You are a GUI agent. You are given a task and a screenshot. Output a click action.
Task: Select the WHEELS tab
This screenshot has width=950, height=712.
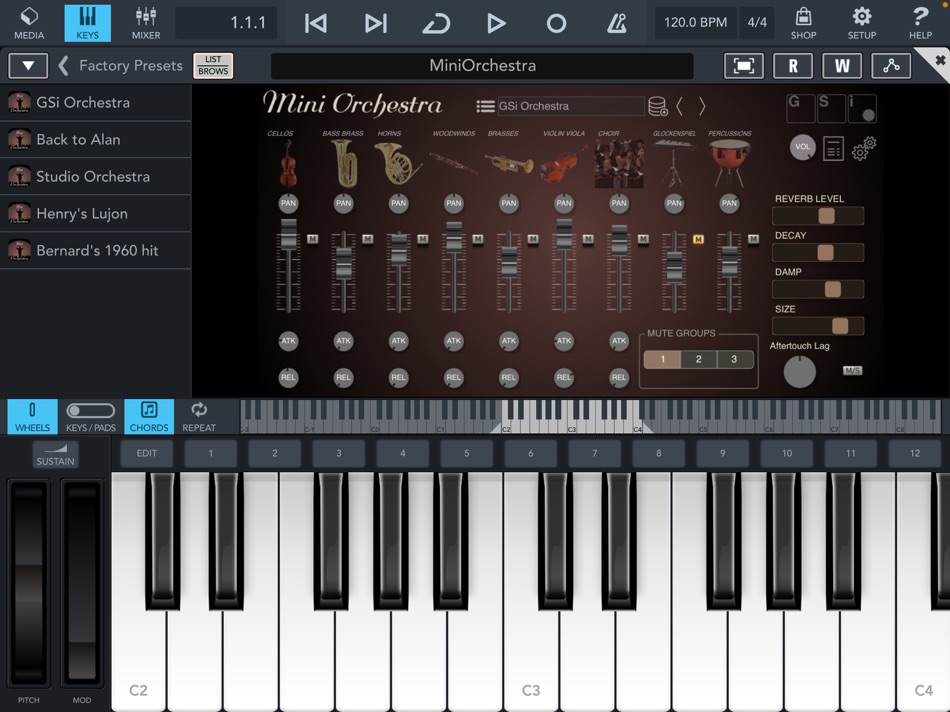tap(32, 416)
